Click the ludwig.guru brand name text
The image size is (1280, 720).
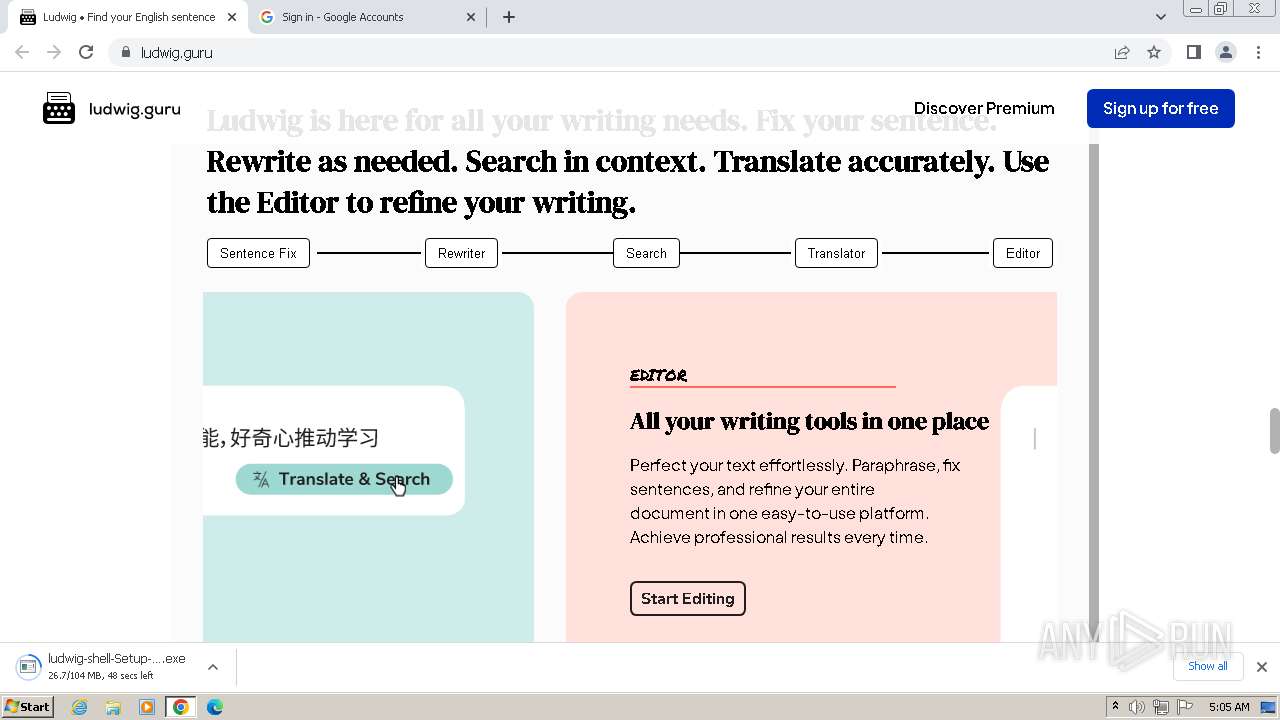tap(135, 109)
